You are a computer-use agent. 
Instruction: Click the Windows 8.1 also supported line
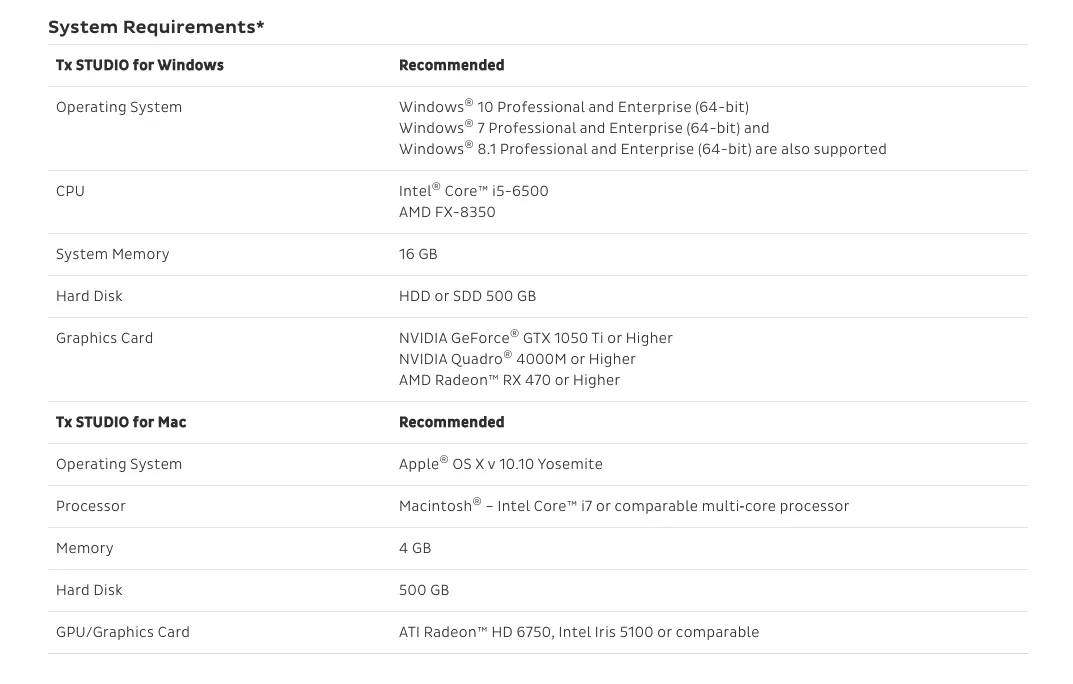(643, 149)
